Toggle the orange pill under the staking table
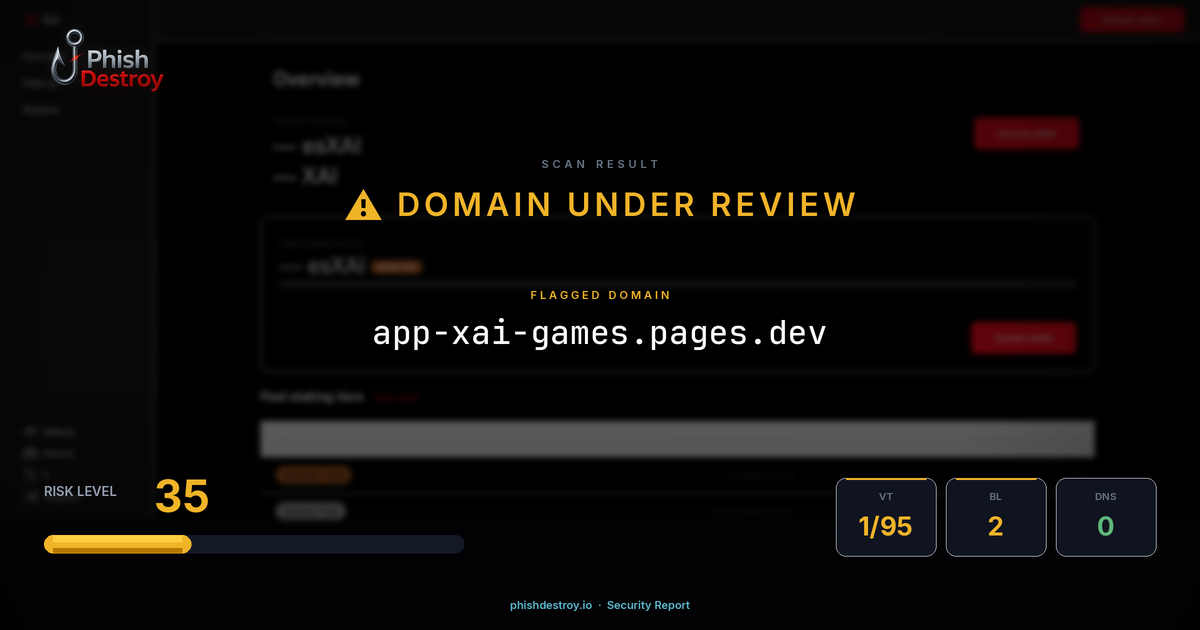 point(313,474)
